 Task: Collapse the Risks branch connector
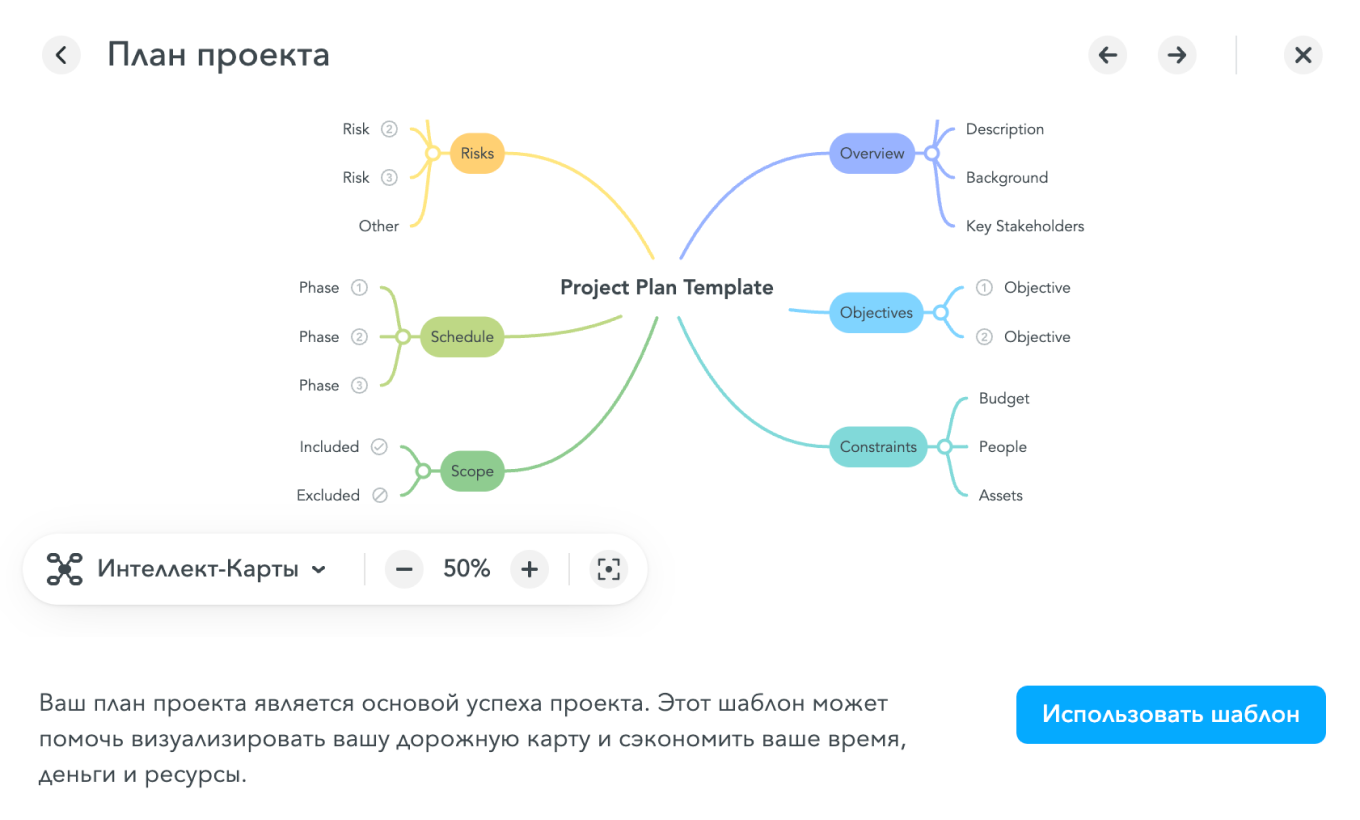pos(432,153)
